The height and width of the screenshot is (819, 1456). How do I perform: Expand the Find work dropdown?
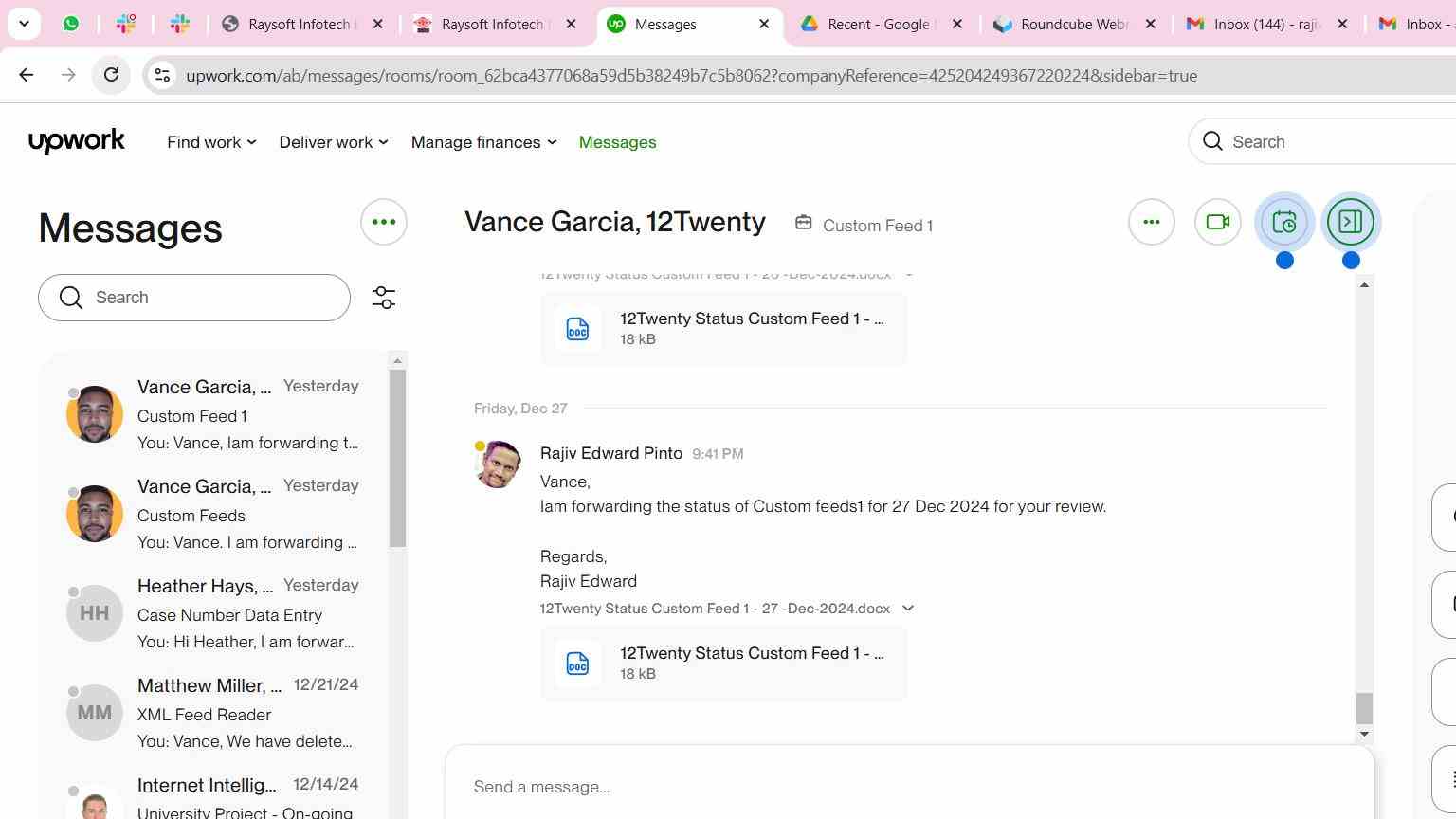(211, 142)
